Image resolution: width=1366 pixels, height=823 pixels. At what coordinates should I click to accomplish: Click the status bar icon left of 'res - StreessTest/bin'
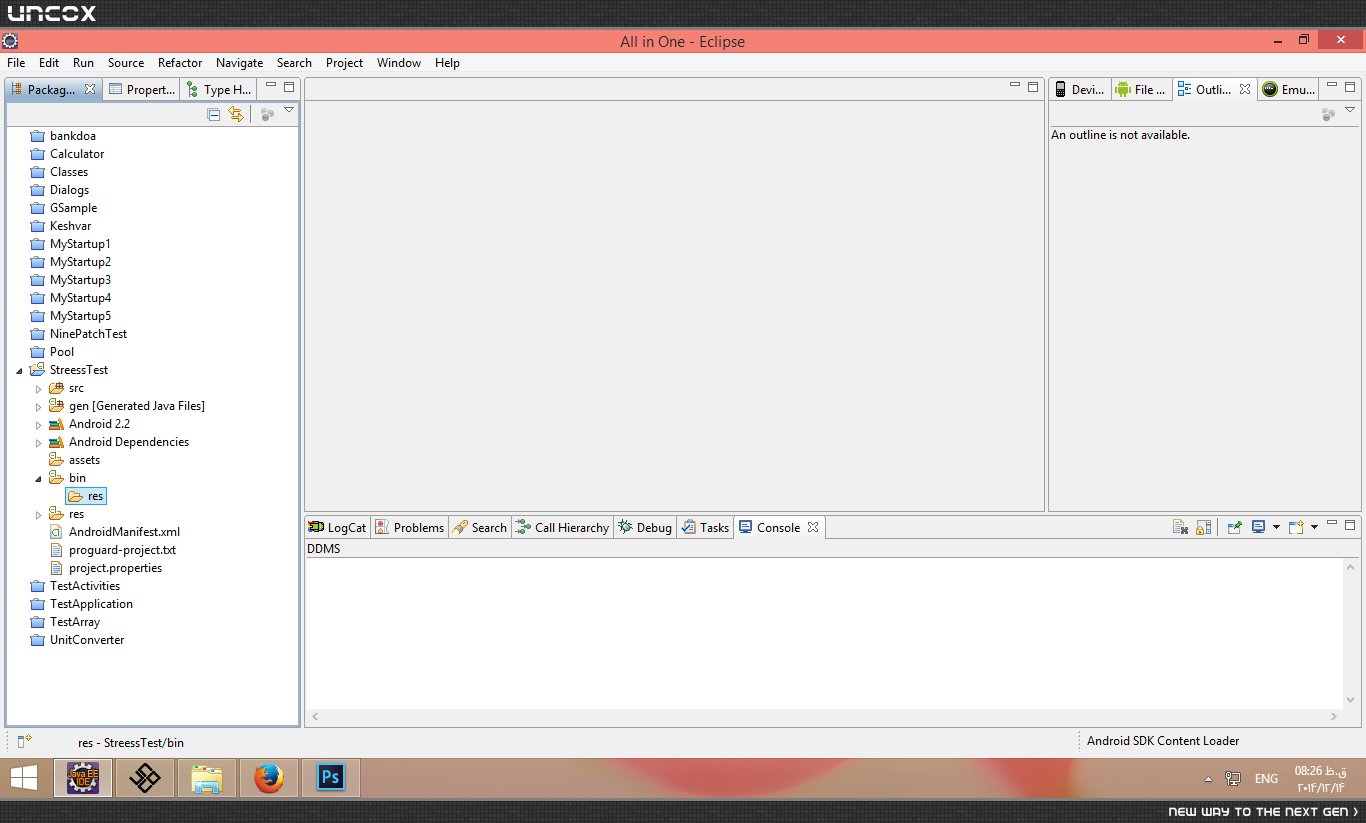[x=25, y=742]
